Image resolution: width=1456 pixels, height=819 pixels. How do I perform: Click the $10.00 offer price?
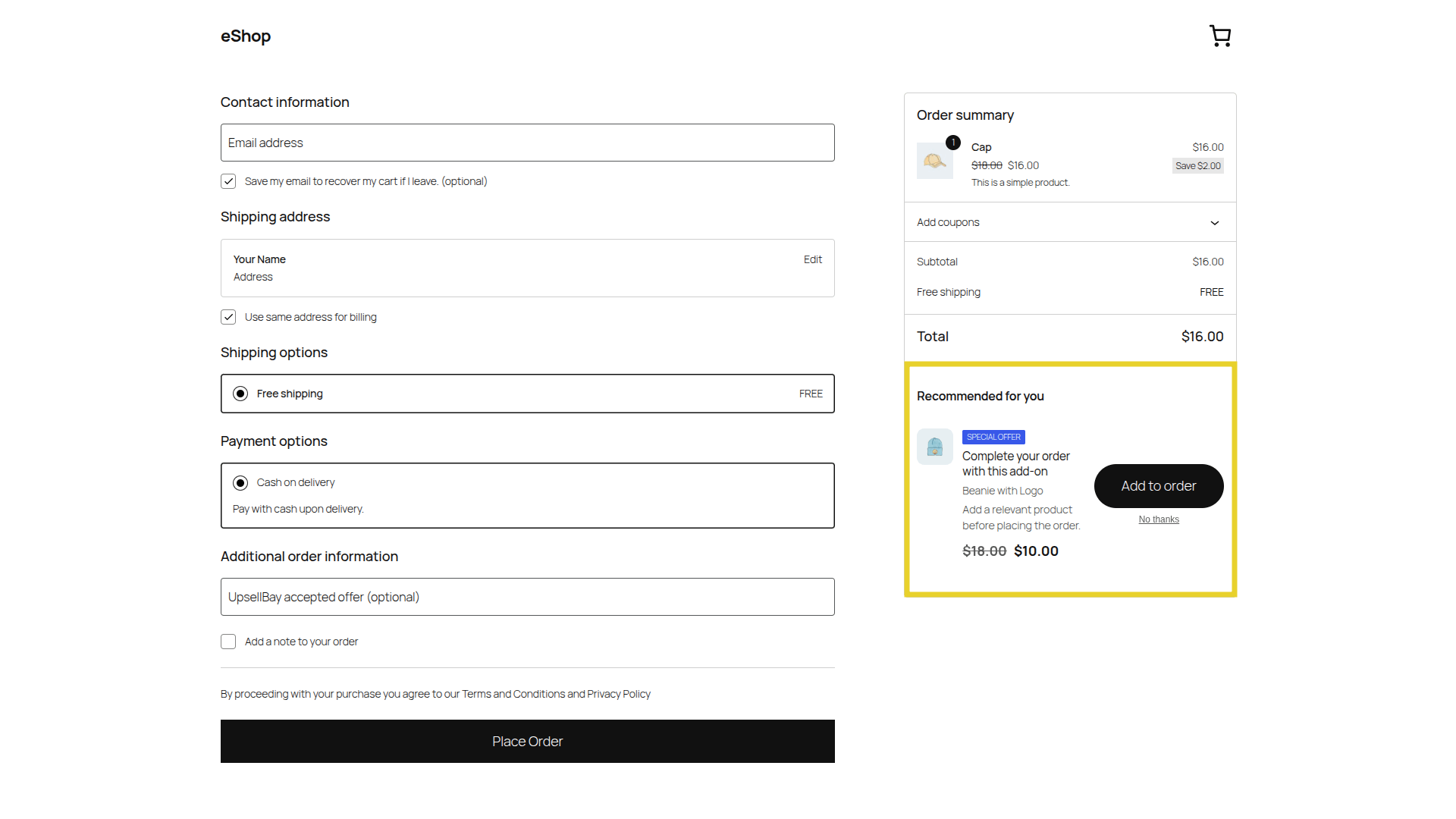[1036, 551]
